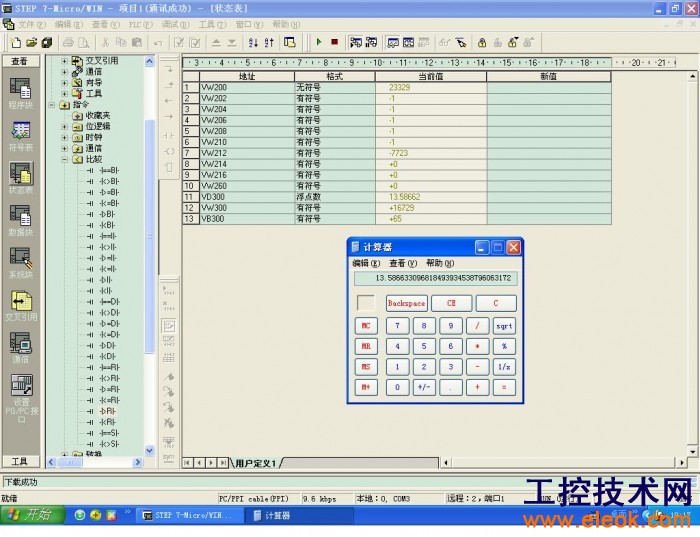
Task: Switch to the 用户定义1 status chart tab
Action: pyautogui.click(x=256, y=463)
